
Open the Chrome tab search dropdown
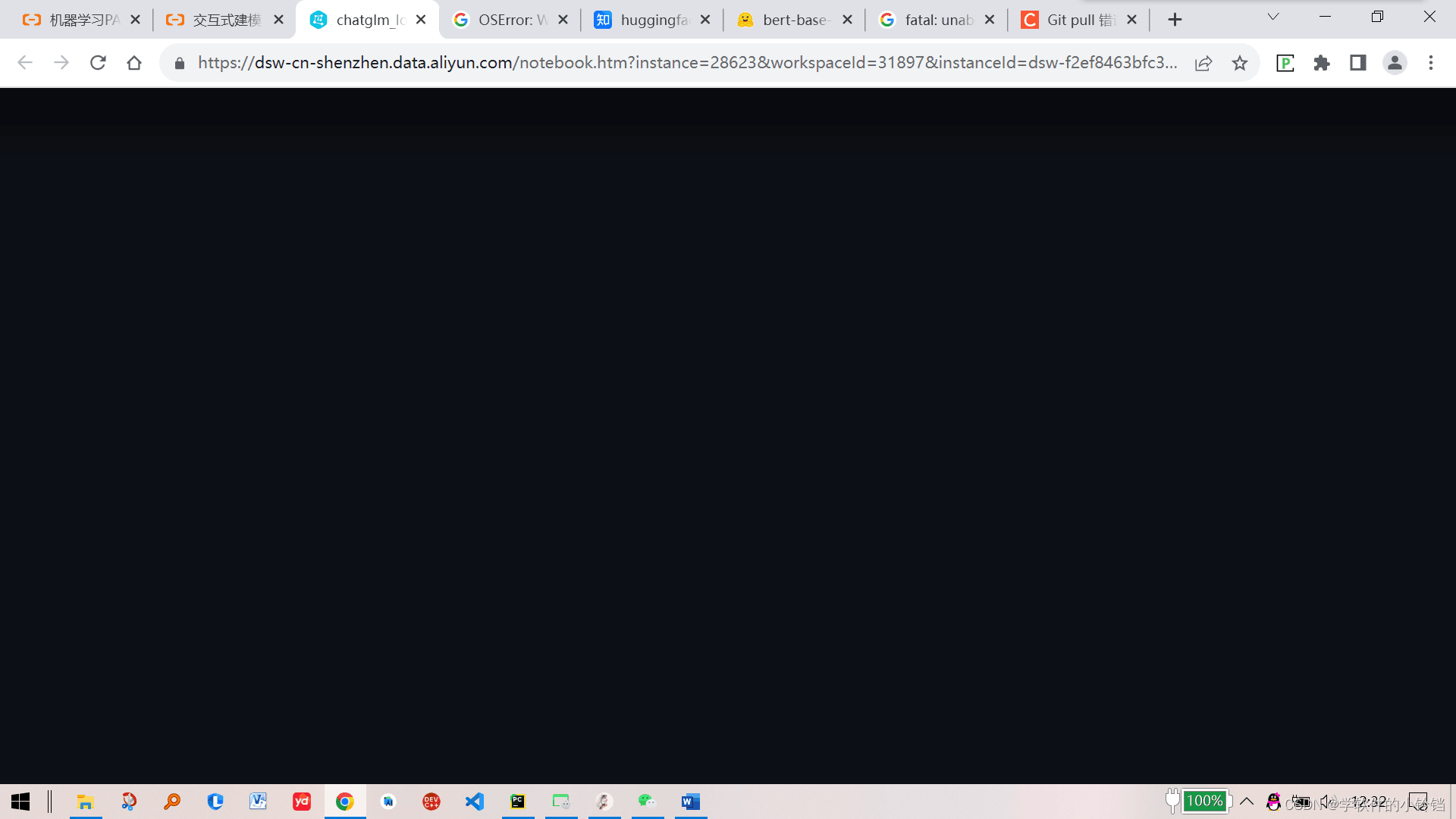[1272, 16]
